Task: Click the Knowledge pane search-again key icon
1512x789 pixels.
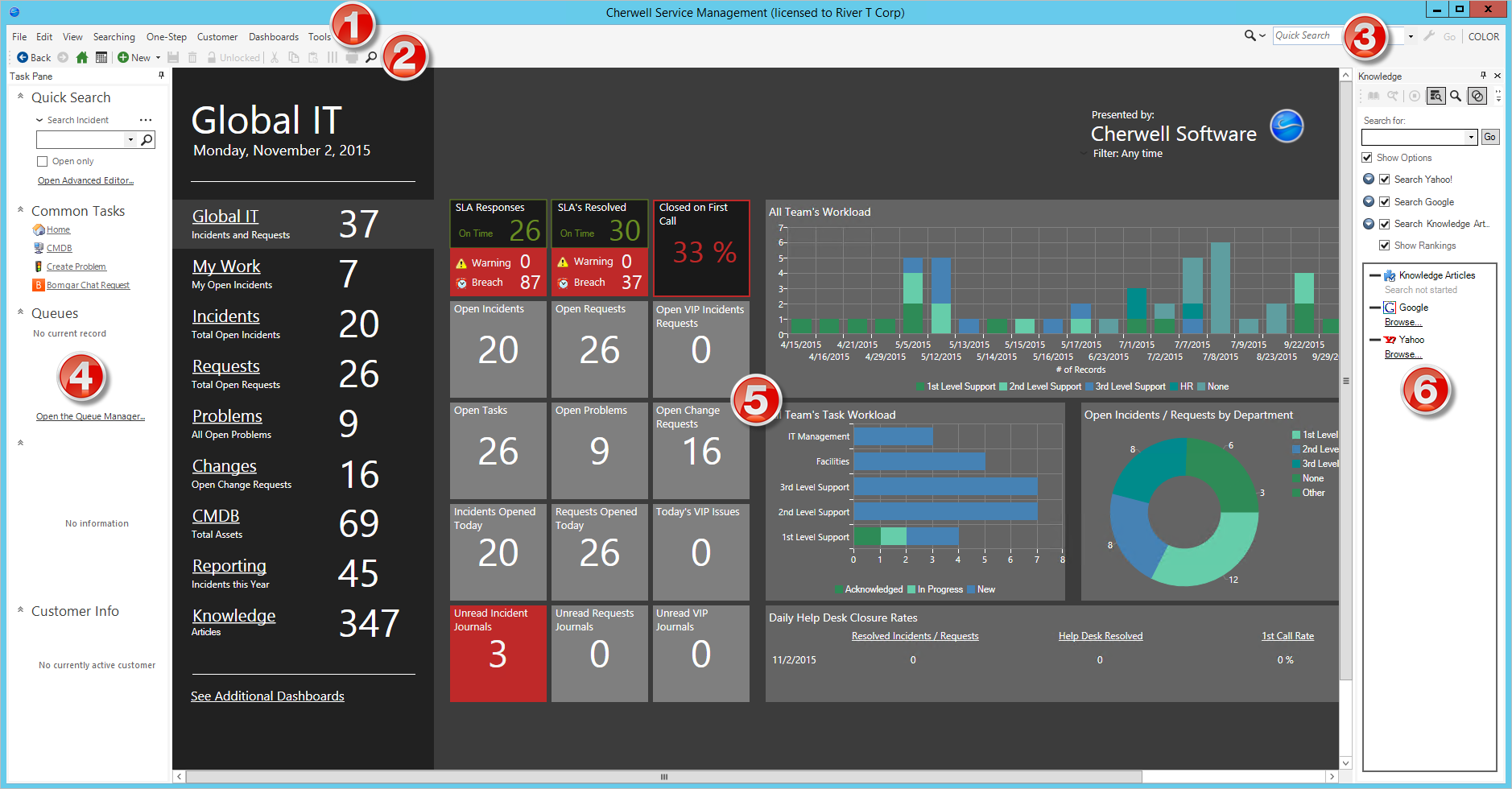Action: click(x=1393, y=96)
